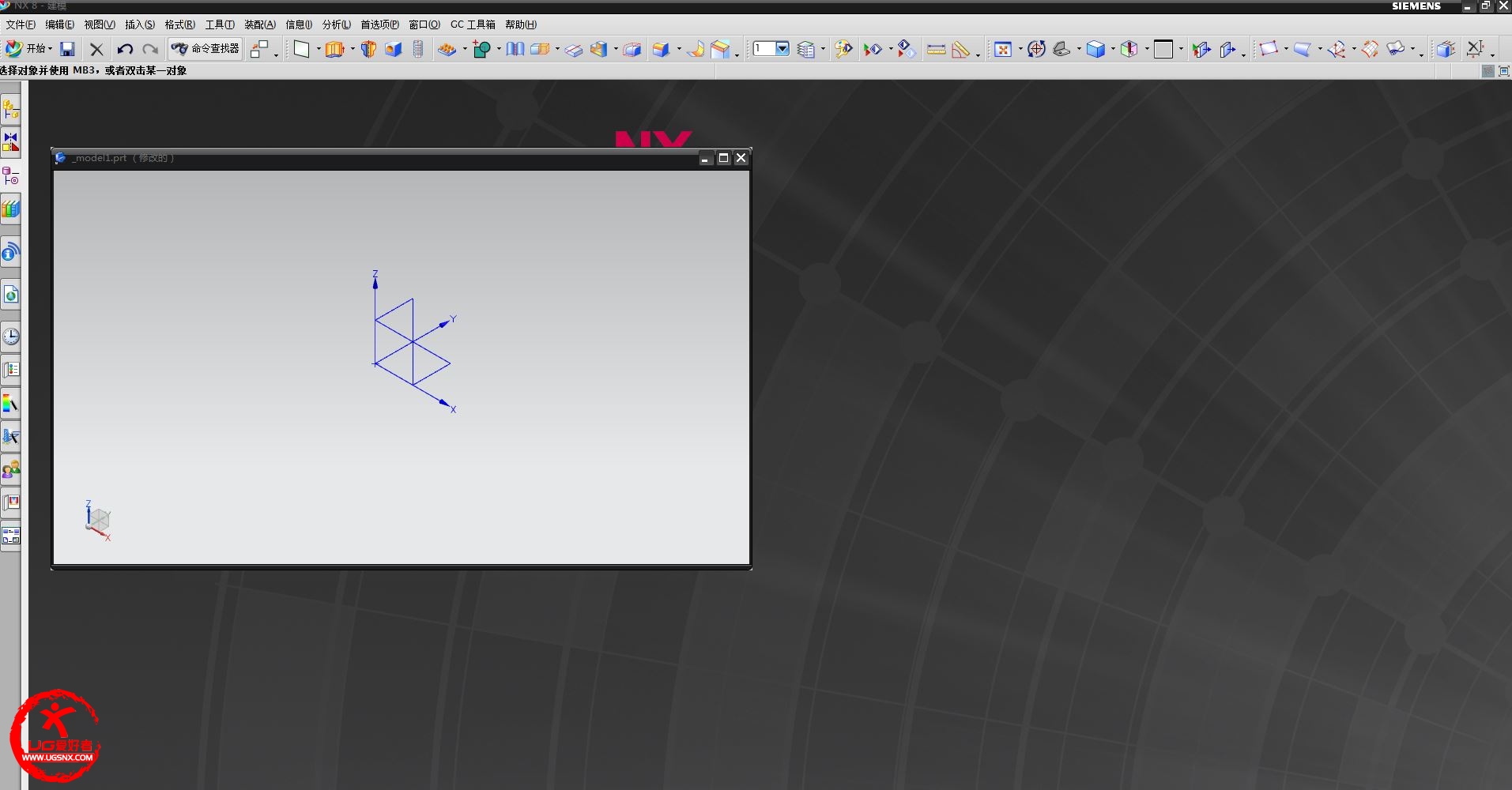Image resolution: width=1512 pixels, height=790 pixels.
Task: Open the 文件(F) menu
Action: point(21,24)
